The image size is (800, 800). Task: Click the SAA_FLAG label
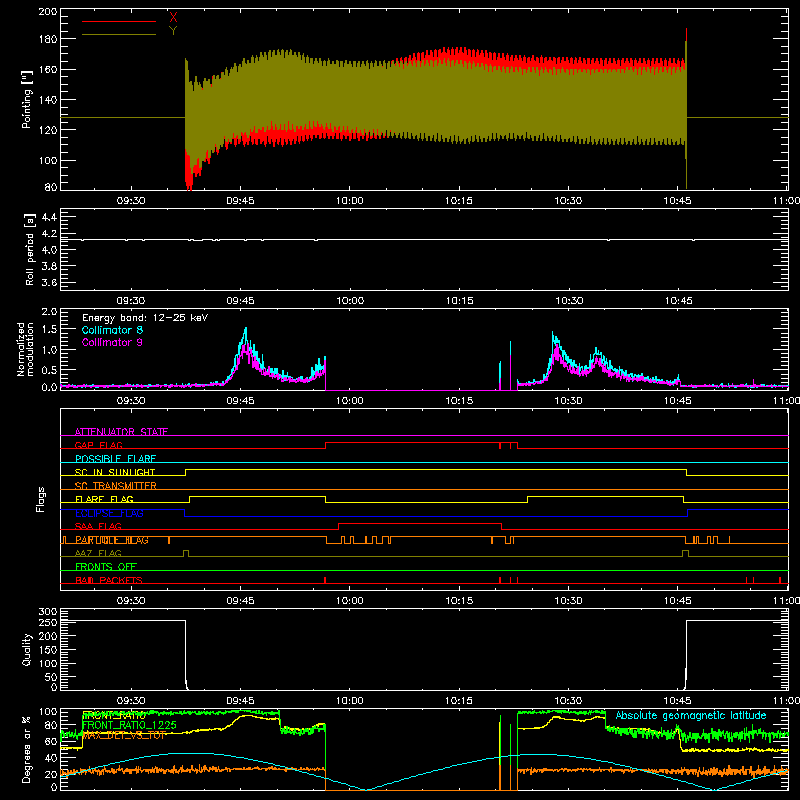pos(98,526)
